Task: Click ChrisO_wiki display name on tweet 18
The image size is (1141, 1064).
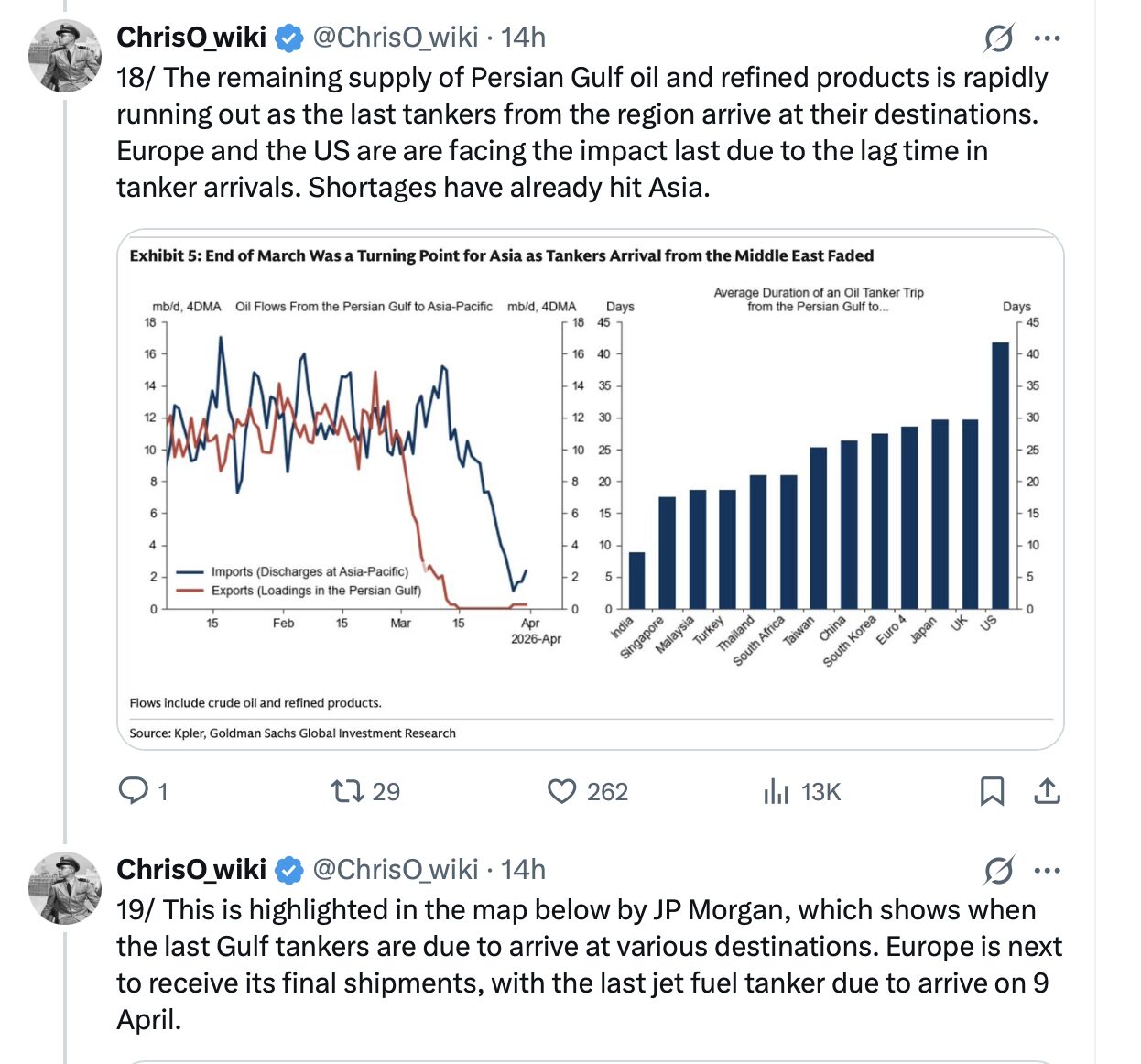Action: coord(191,38)
